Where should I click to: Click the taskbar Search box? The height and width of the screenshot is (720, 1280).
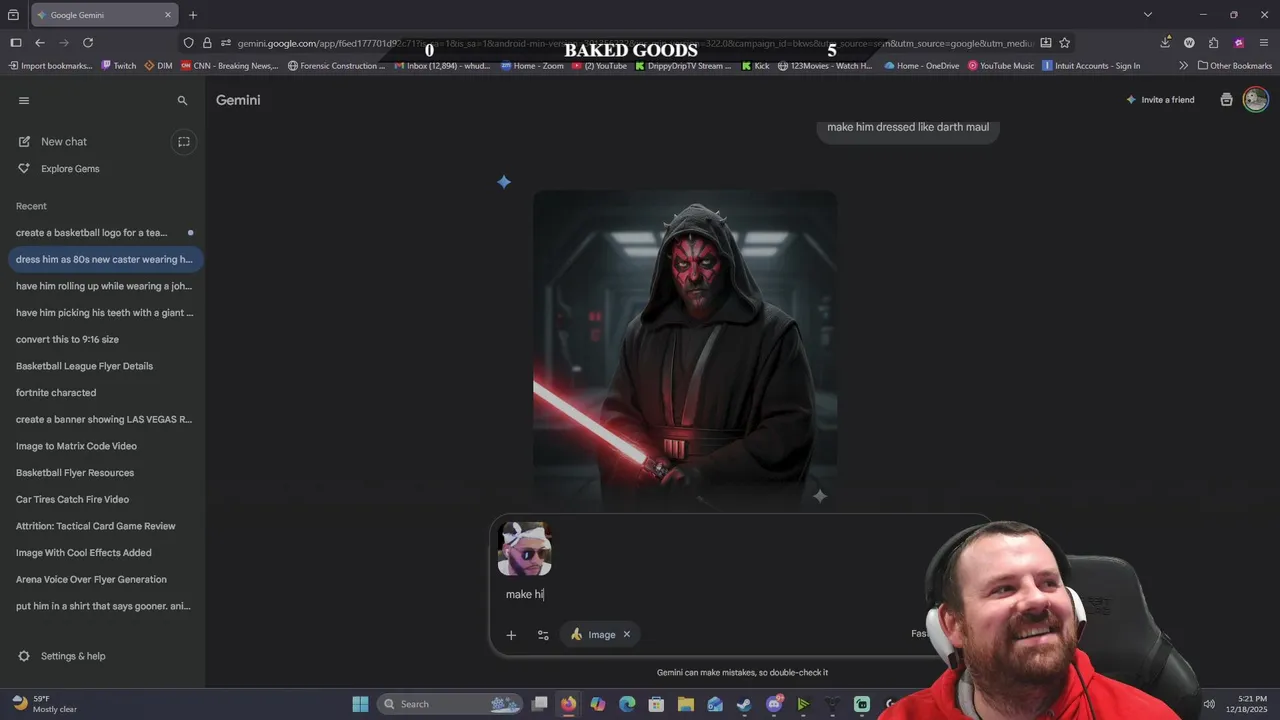click(450, 704)
